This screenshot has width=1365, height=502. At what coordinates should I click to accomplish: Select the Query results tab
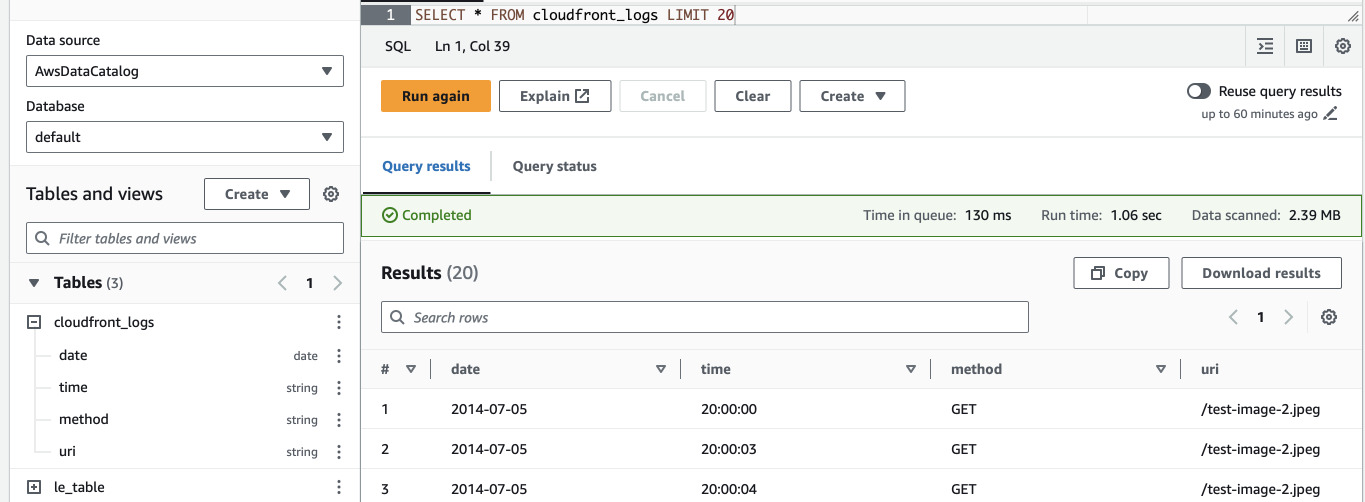[x=426, y=166]
